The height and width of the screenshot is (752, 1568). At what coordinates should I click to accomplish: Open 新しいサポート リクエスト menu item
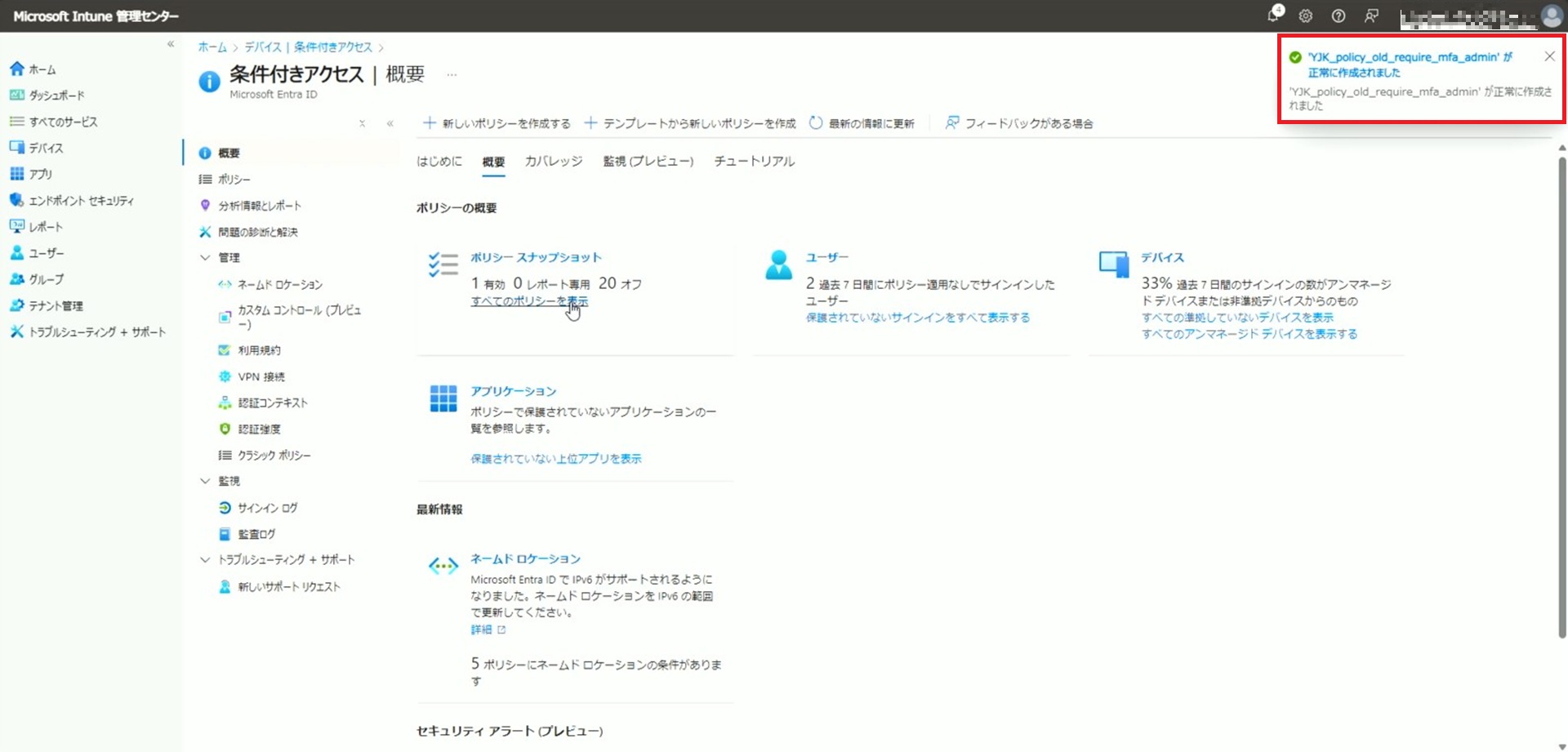289,586
